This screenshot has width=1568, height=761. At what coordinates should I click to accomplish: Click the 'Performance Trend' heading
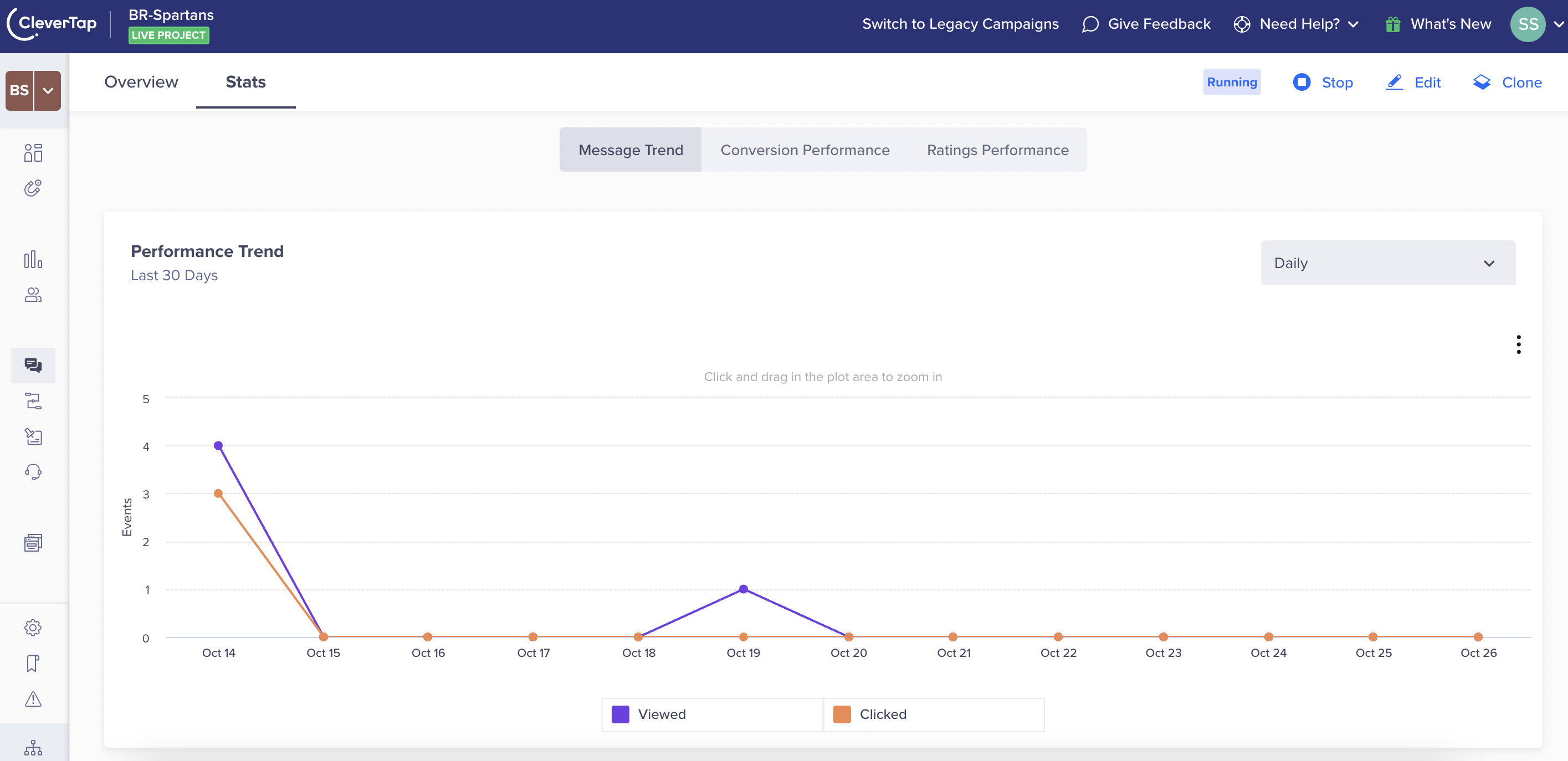tap(207, 251)
